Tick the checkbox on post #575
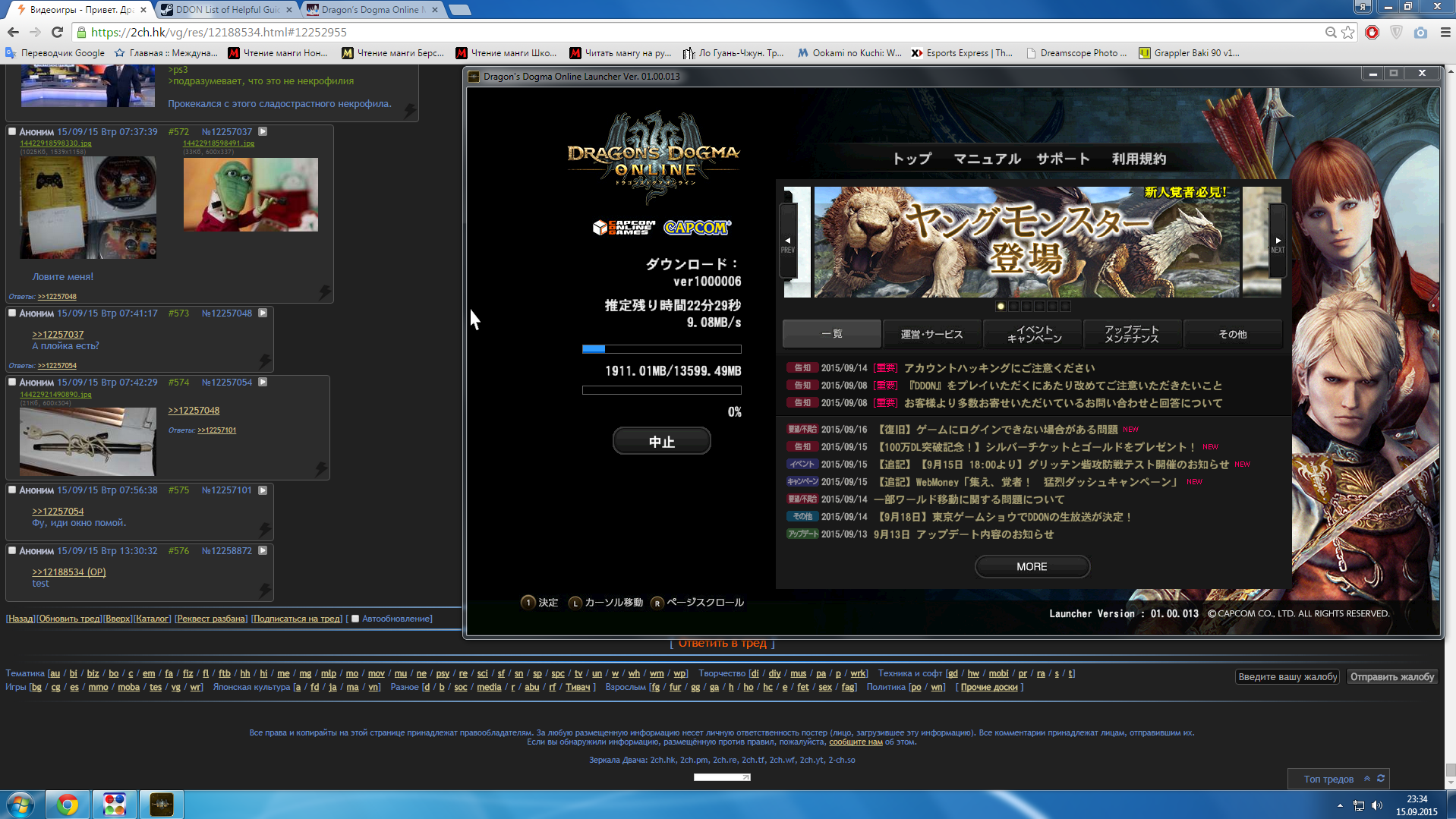This screenshot has height=819, width=1456. (12, 490)
